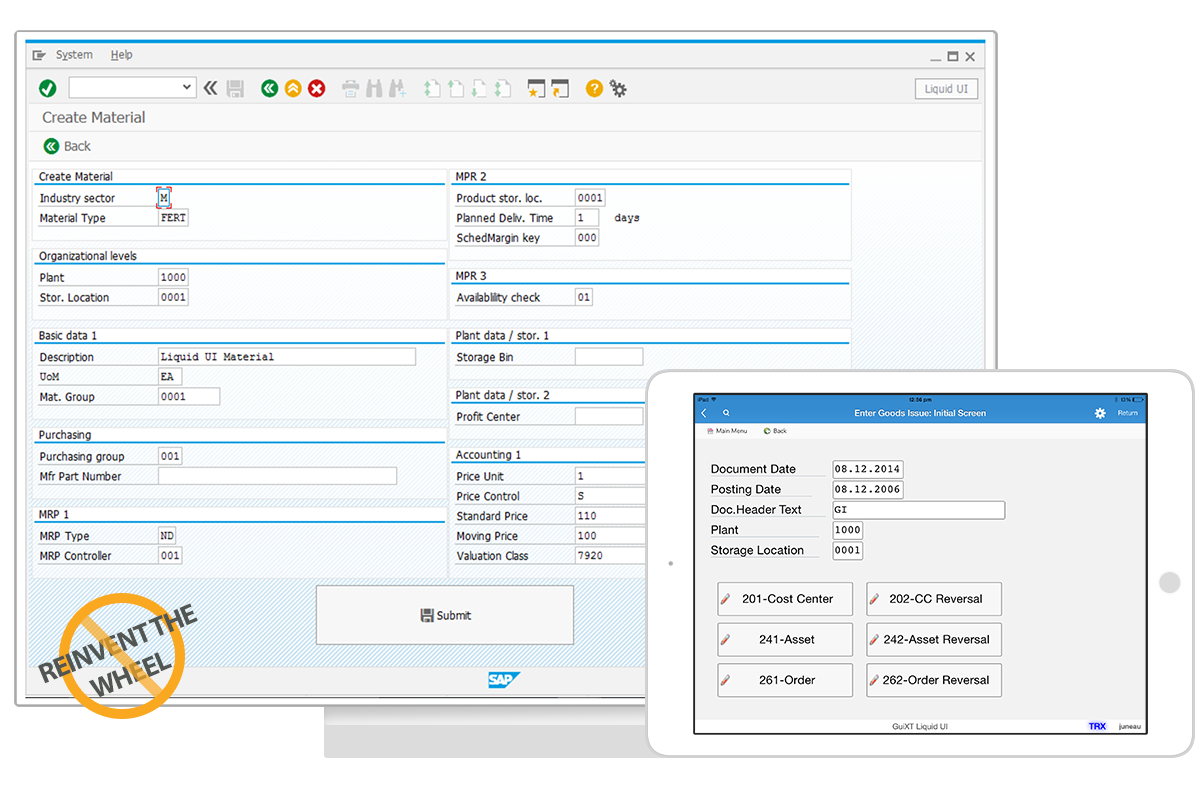Tap the search magnifier on tablet header

[x=726, y=413]
